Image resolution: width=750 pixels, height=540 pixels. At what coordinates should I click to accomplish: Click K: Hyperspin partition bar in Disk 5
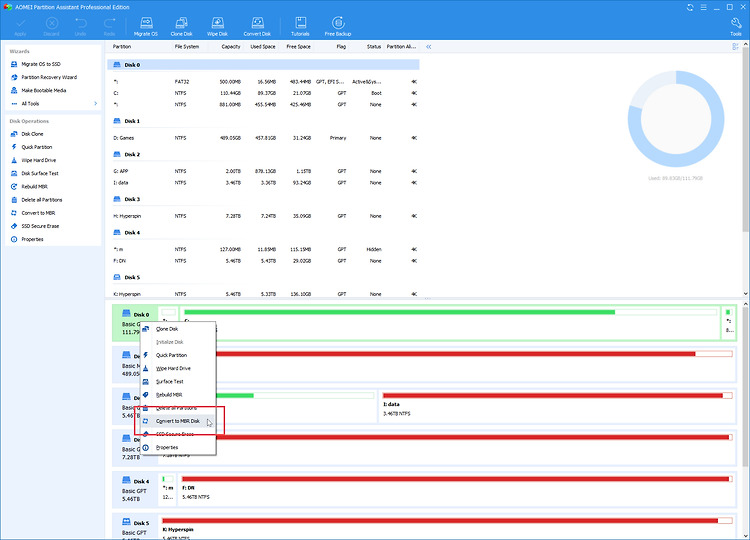[x=447, y=520]
